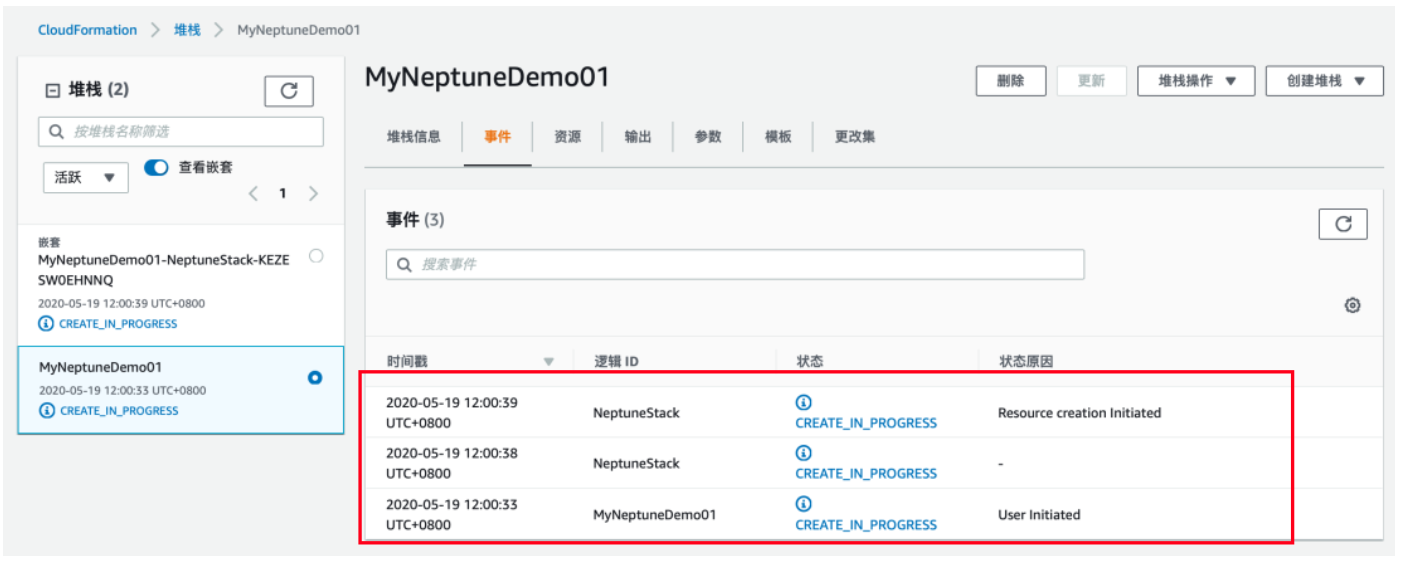Refresh the stacks list in sidebar
Screen dimensions: 1404x568
(289, 91)
